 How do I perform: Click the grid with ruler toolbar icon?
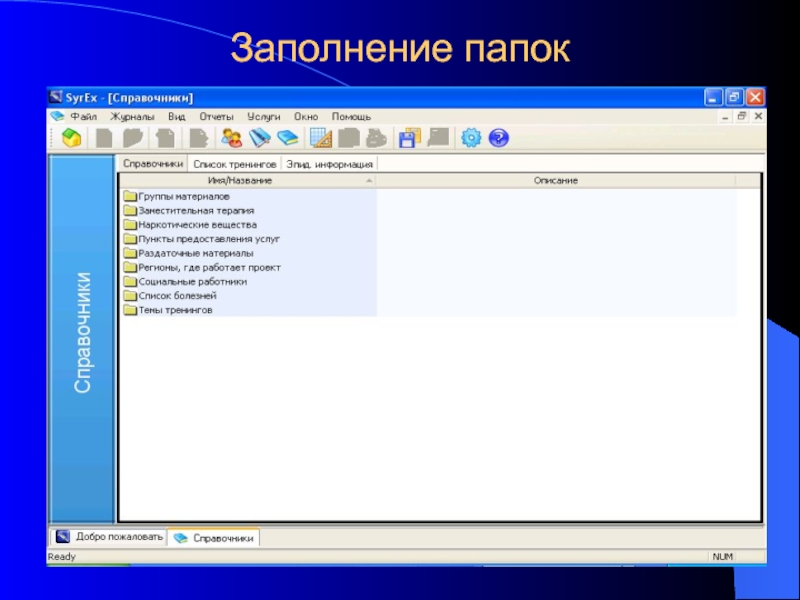320,138
